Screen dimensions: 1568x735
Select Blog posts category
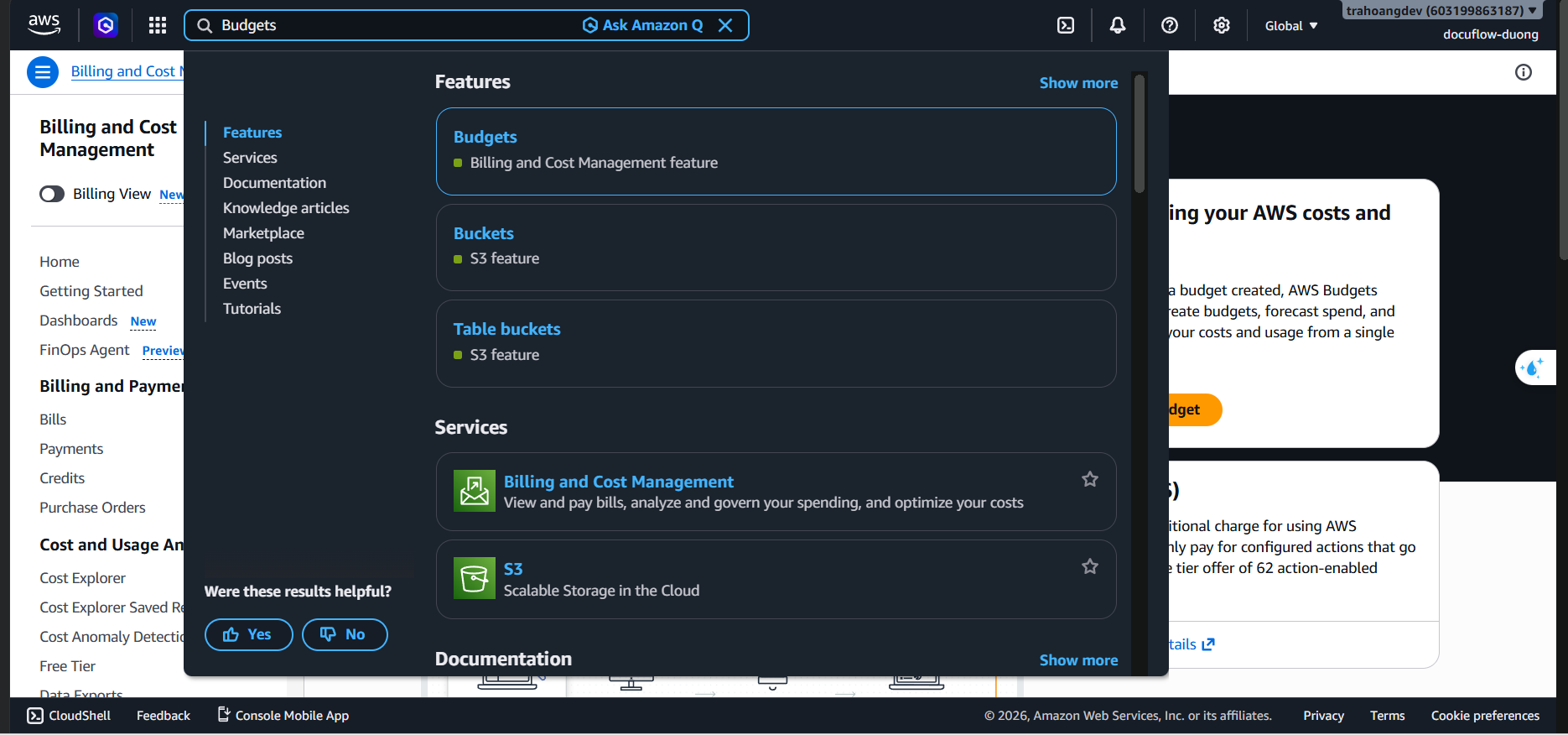point(257,258)
